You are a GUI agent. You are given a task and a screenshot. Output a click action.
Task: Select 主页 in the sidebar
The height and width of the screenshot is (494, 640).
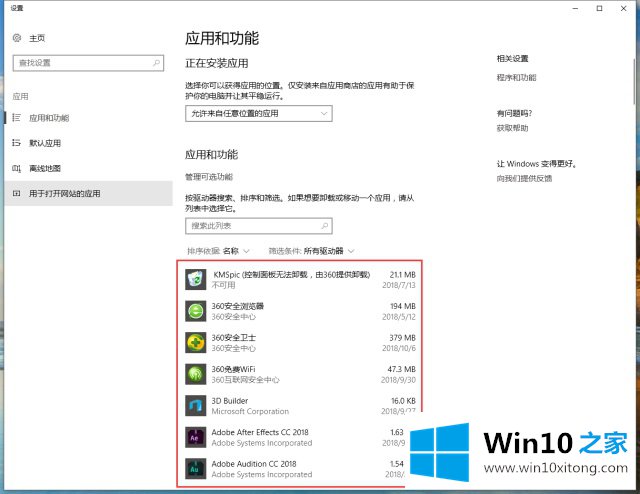coord(37,38)
